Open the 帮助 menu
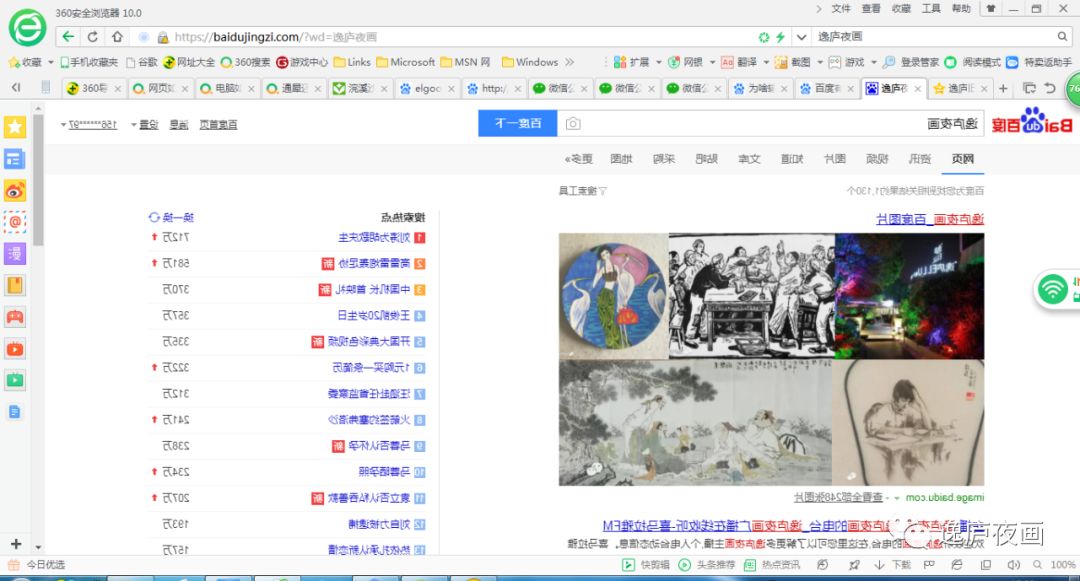 (962, 9)
